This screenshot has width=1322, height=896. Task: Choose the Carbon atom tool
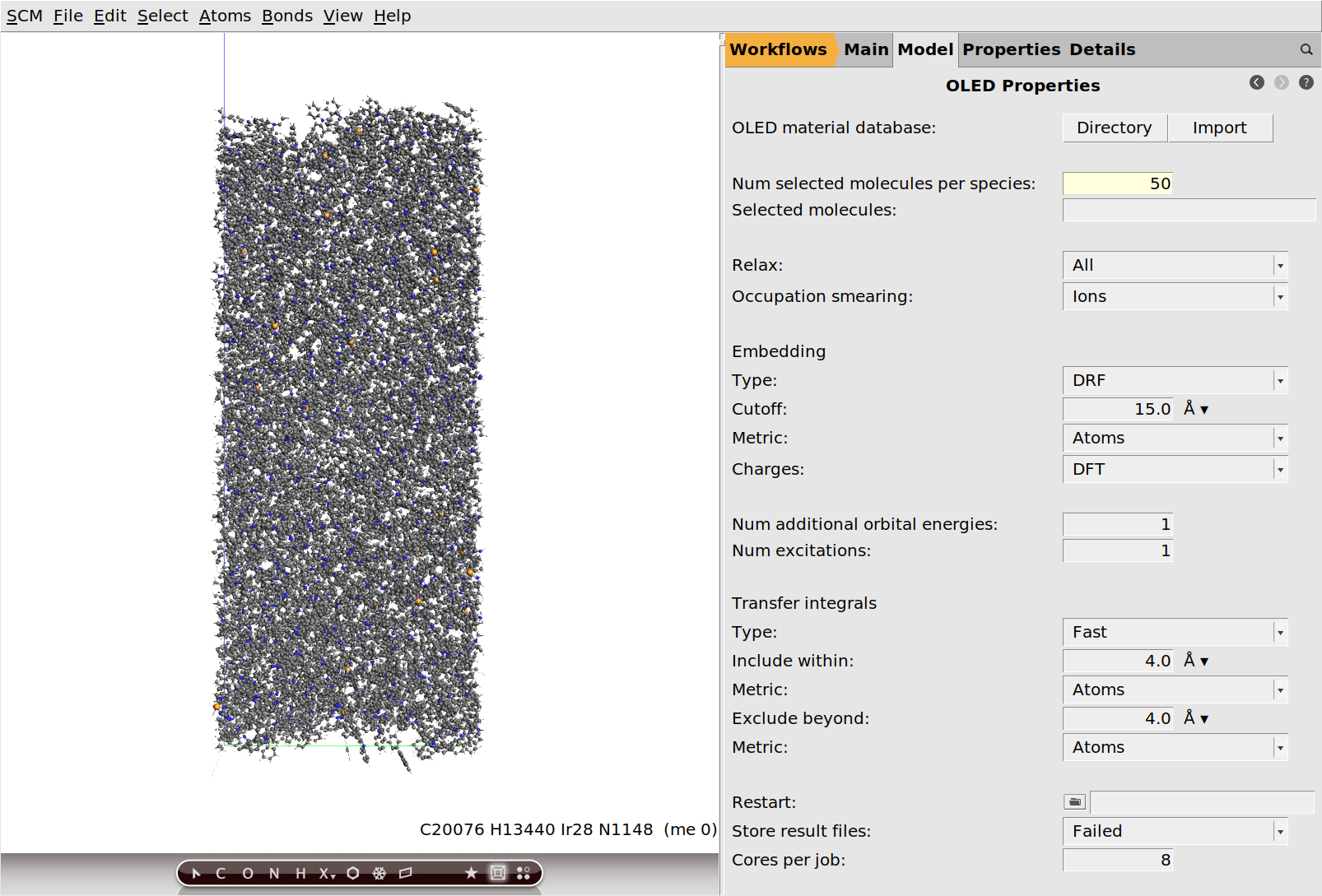click(221, 873)
